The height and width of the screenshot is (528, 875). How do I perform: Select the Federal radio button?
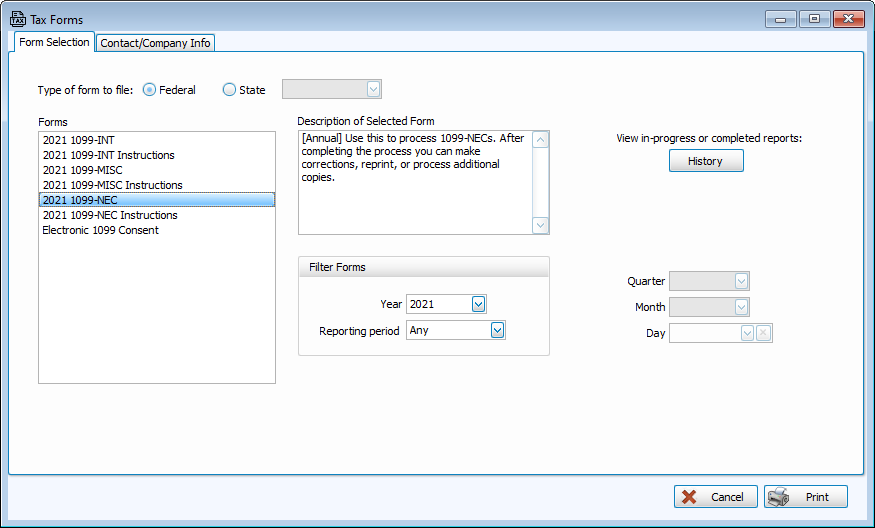[150, 90]
